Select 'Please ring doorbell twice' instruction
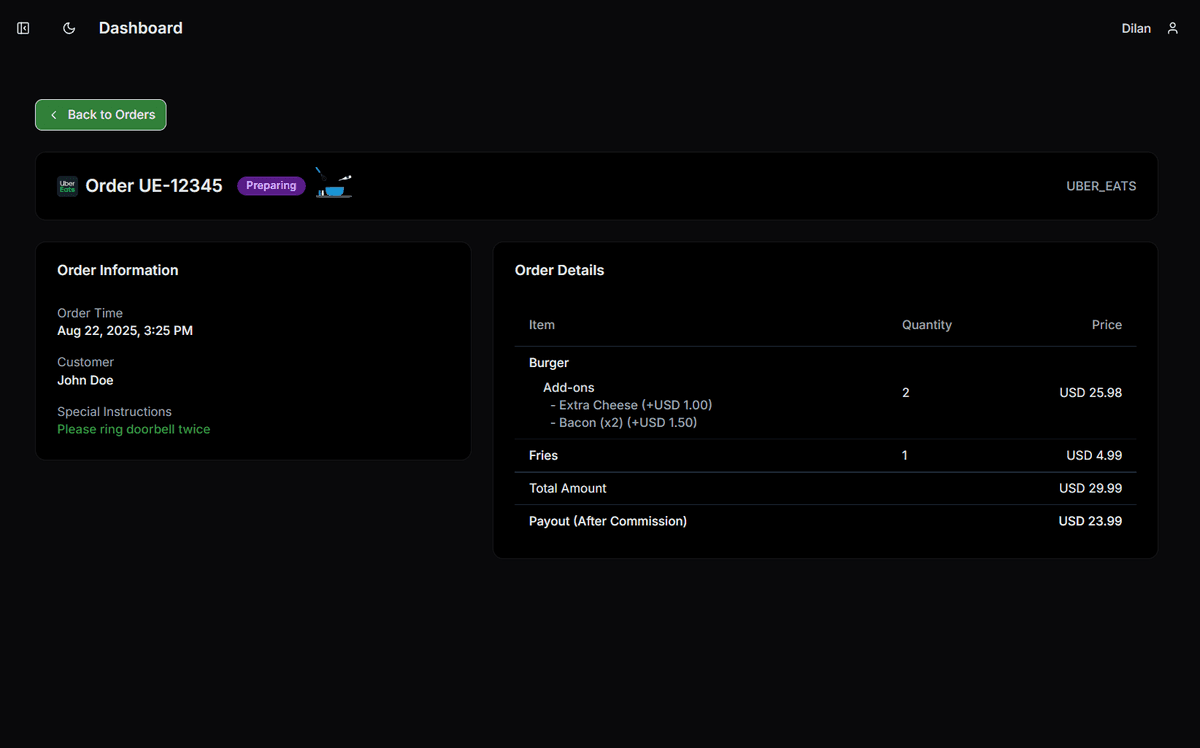Image resolution: width=1200 pixels, height=748 pixels. (x=134, y=429)
